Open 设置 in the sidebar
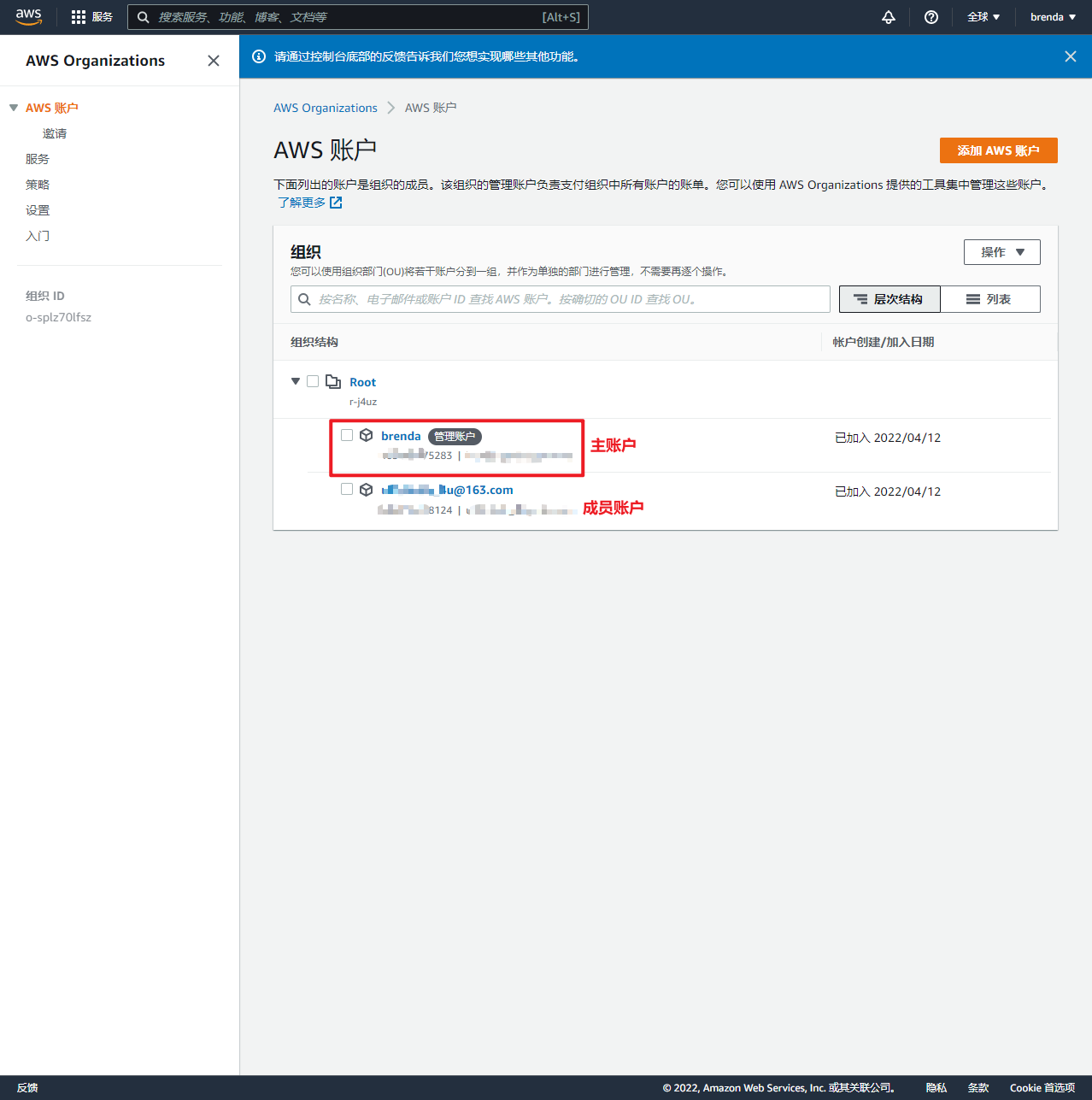 pyautogui.click(x=38, y=210)
